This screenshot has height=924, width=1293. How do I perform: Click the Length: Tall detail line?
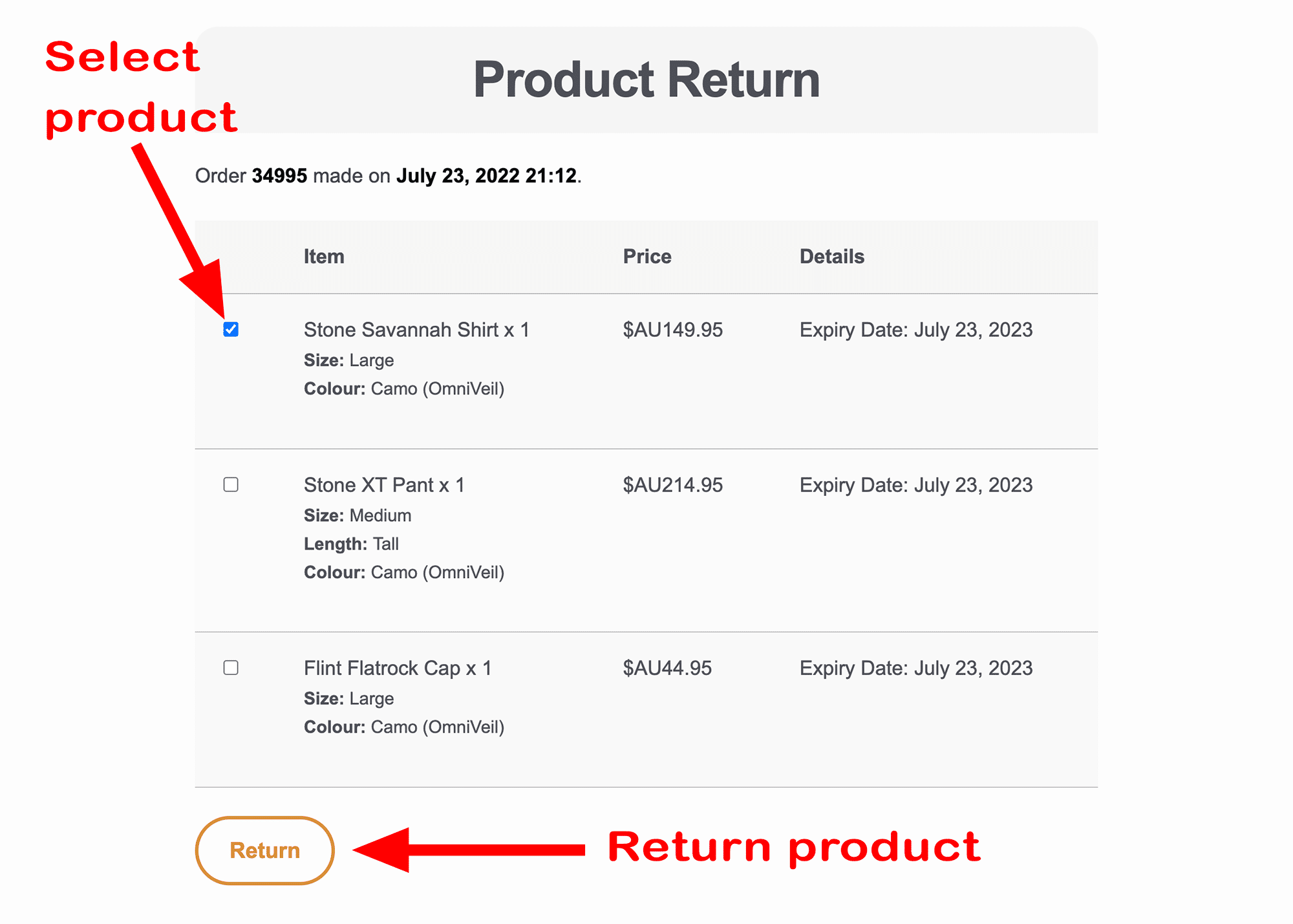[351, 544]
